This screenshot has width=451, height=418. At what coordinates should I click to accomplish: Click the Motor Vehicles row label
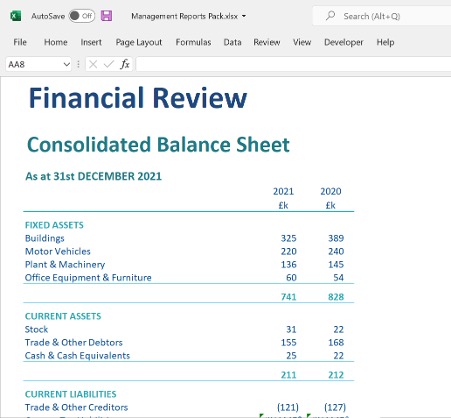[x=58, y=251]
